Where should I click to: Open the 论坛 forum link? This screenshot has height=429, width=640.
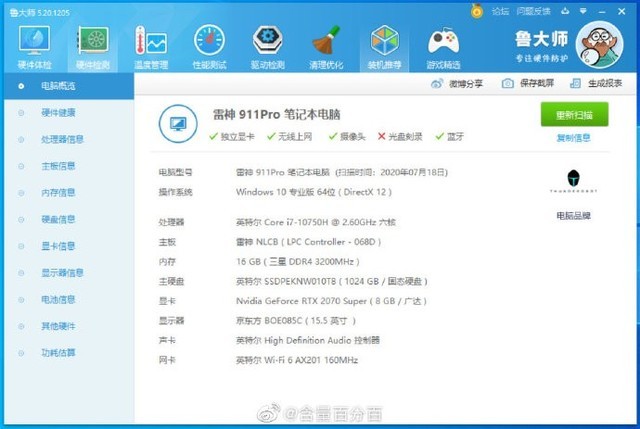click(x=500, y=11)
